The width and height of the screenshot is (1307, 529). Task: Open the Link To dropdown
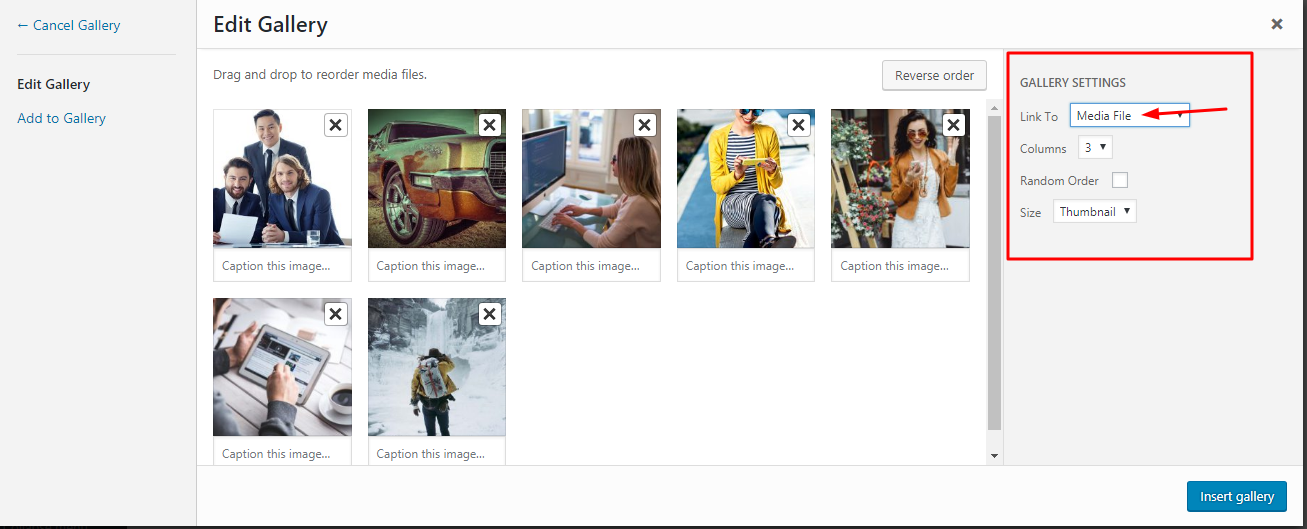[1129, 116]
